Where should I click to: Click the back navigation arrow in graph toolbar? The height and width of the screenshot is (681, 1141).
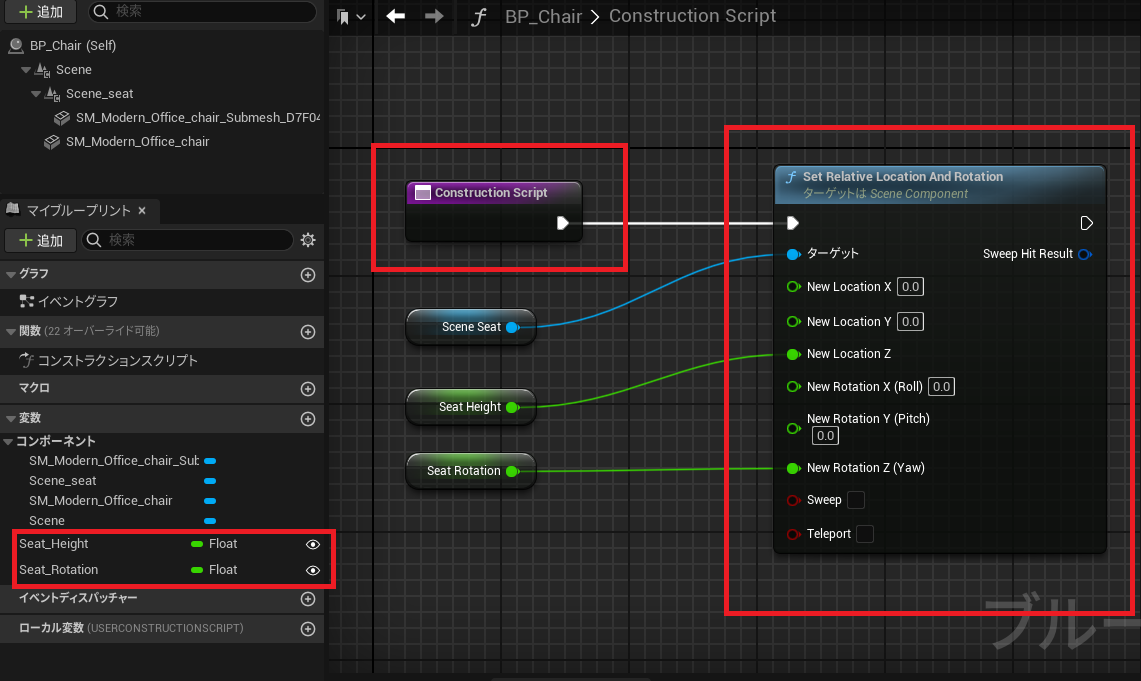[395, 17]
